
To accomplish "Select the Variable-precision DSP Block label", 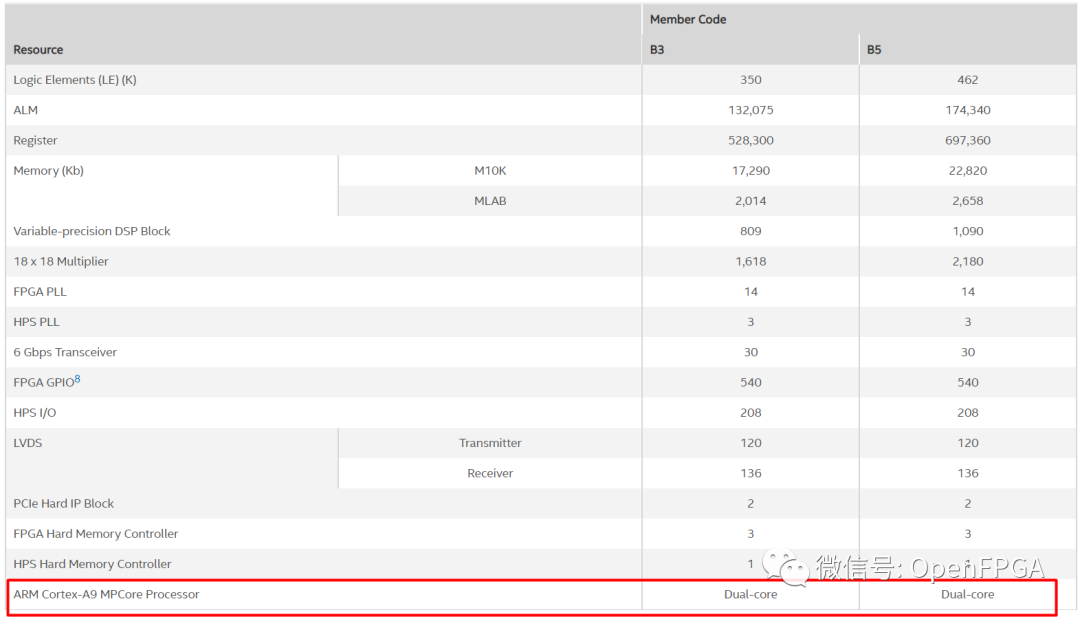I will [x=92, y=231].
